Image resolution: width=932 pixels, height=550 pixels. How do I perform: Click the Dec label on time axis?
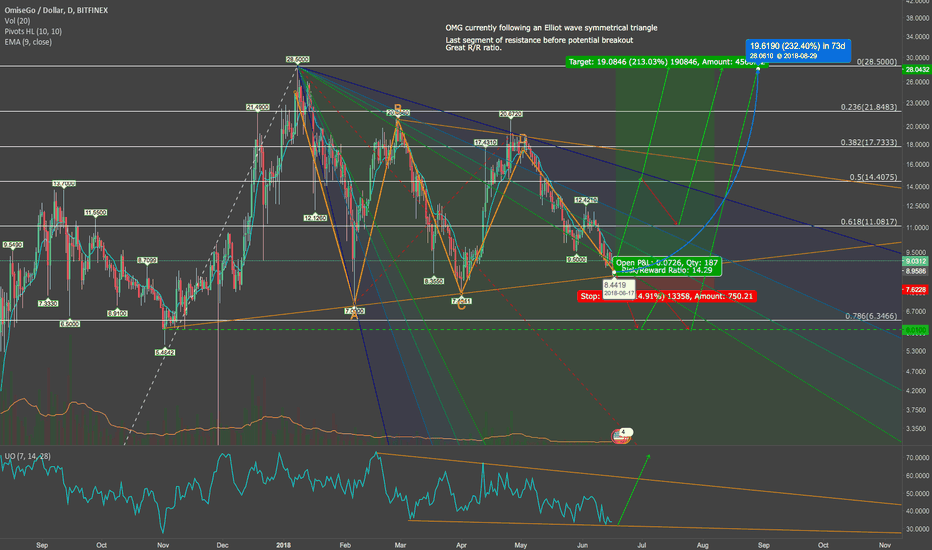click(x=222, y=545)
